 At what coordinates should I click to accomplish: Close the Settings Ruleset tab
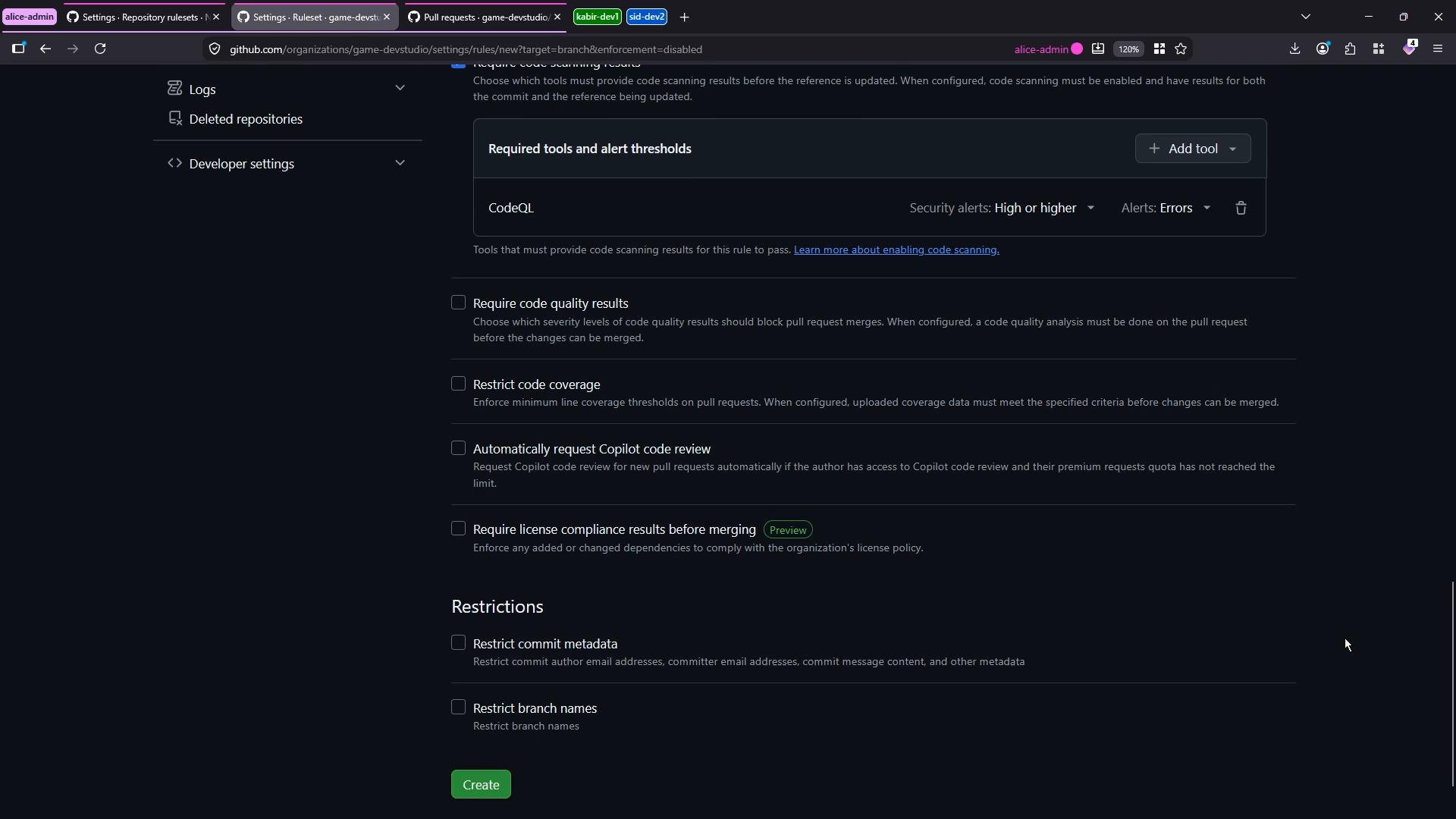[387, 17]
